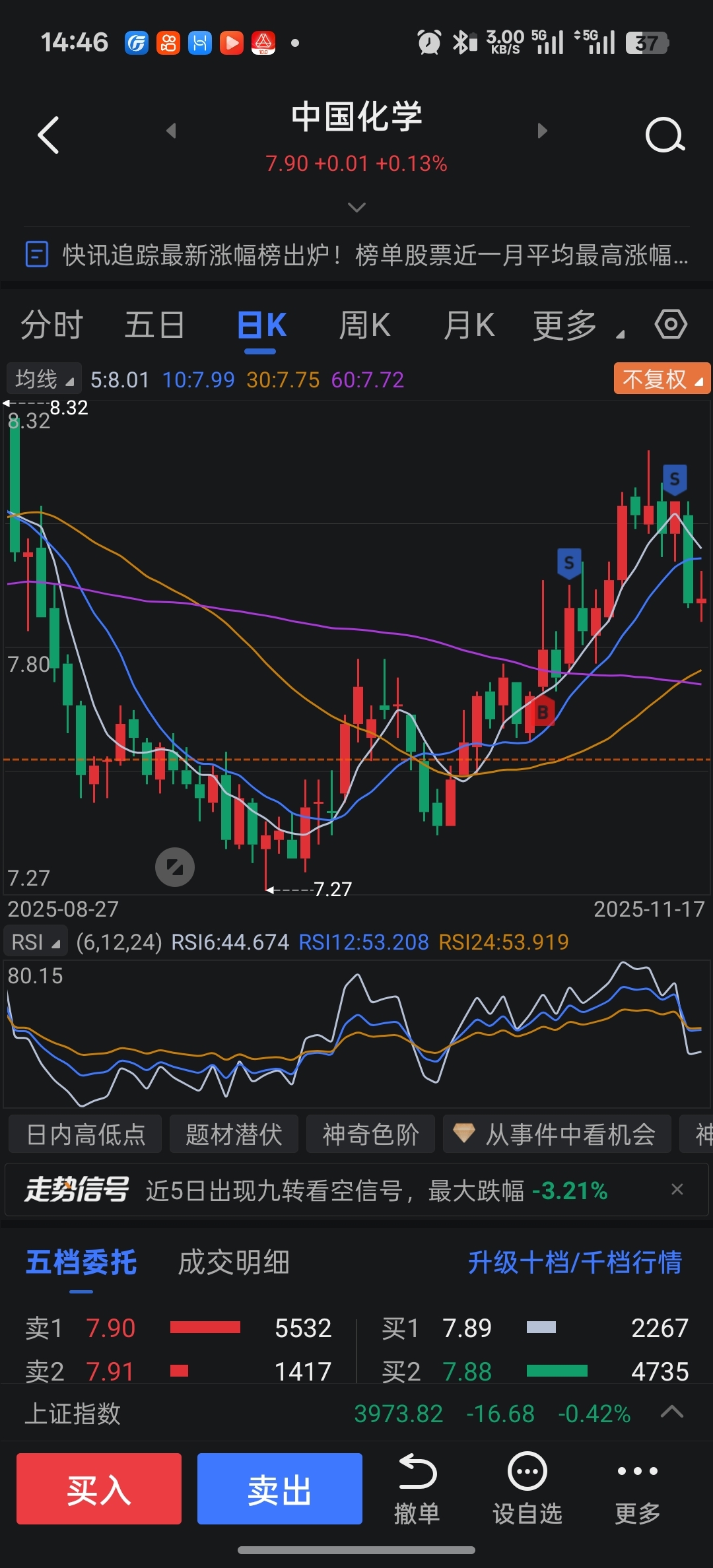Open chart settings hexagon icon
713x1568 pixels.
click(x=671, y=324)
